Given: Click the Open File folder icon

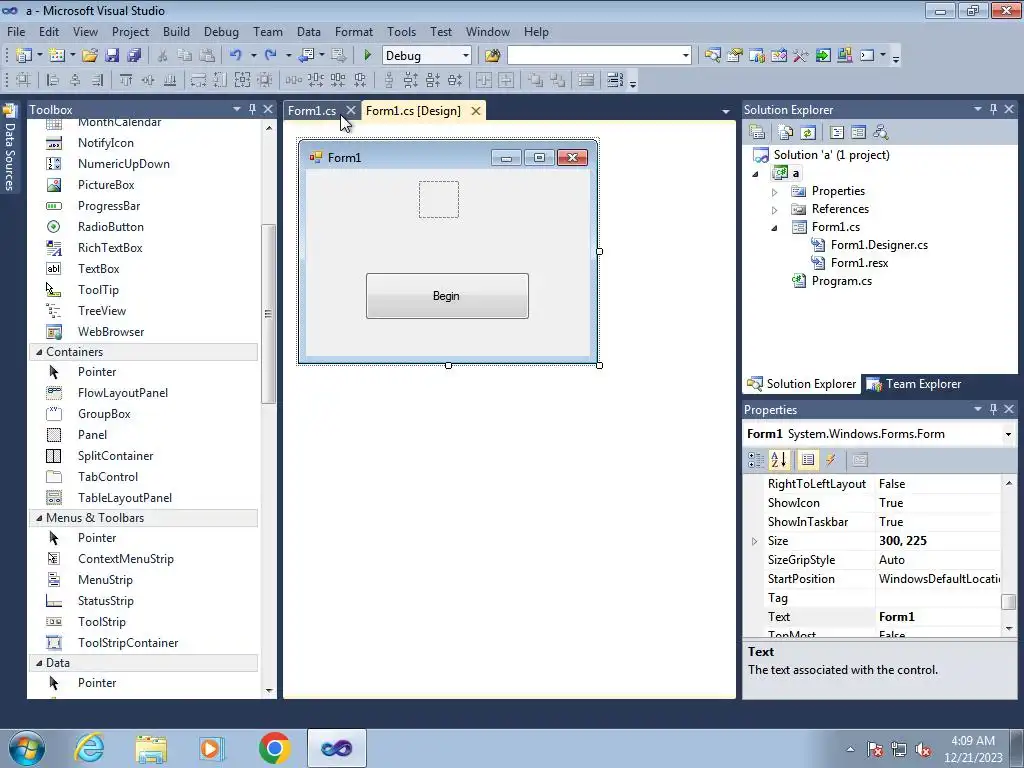Looking at the screenshot, I should click(89, 56).
